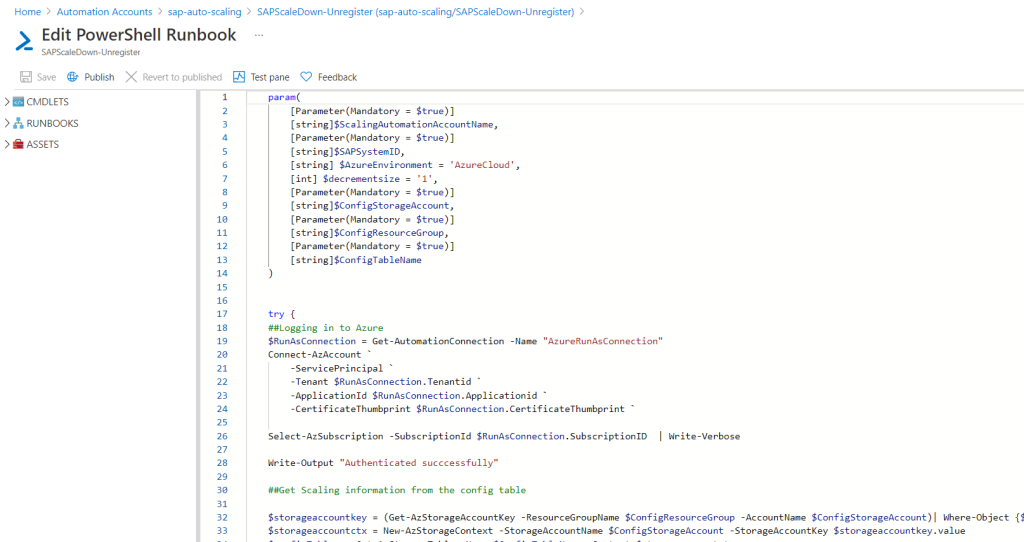The height and width of the screenshot is (542, 1024).
Task: Open the ellipsis more options menu
Action: [259, 35]
